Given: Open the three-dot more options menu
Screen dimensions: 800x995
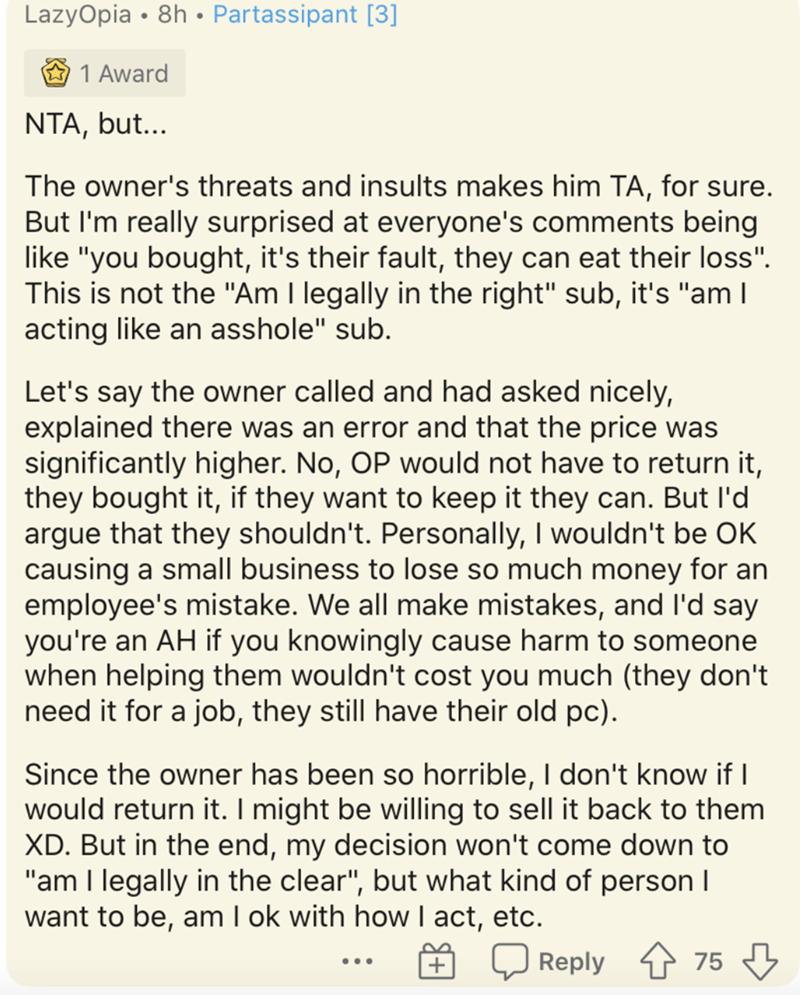Looking at the screenshot, I should (357, 961).
